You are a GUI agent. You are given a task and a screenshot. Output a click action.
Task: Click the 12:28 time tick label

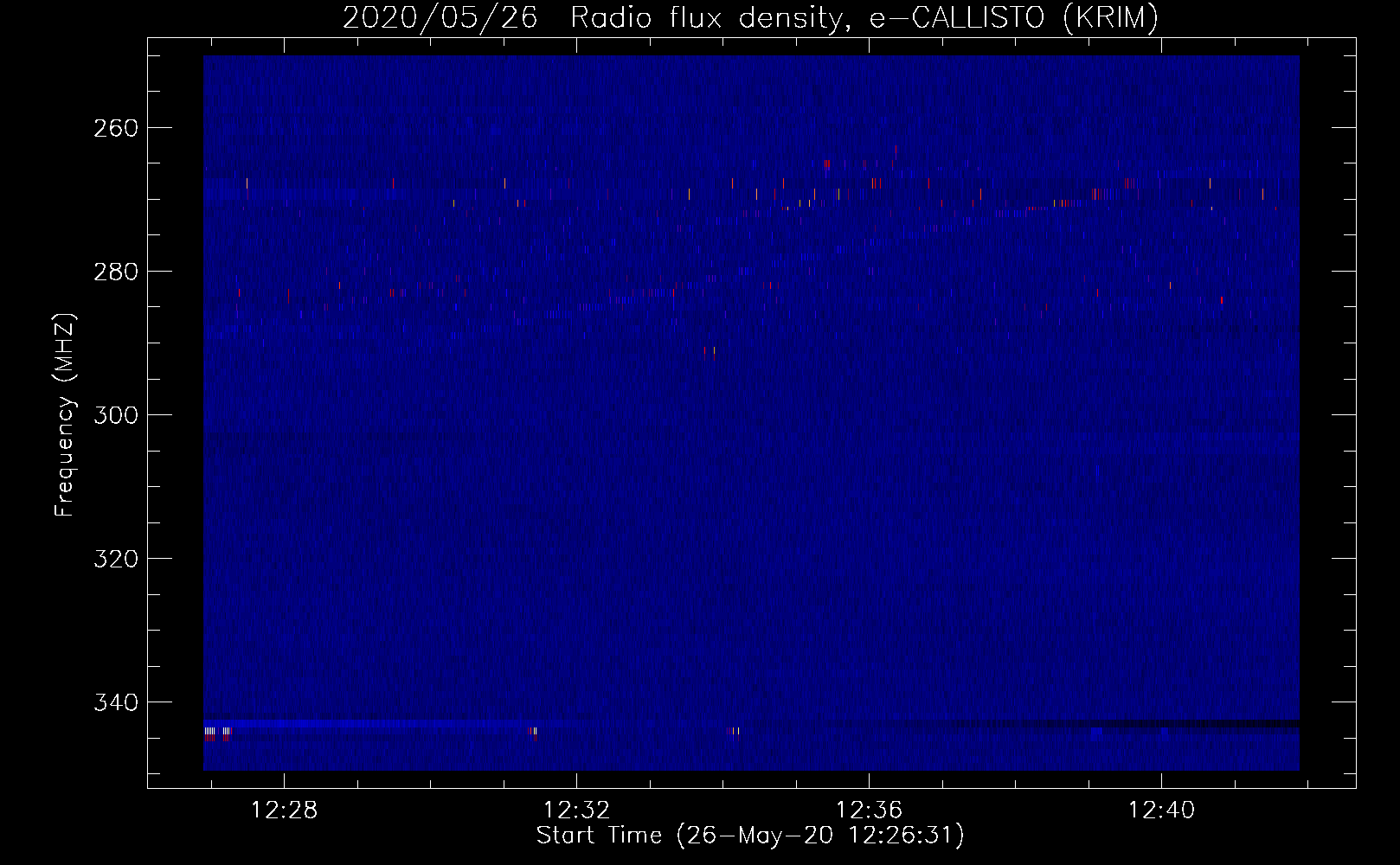[x=284, y=811]
